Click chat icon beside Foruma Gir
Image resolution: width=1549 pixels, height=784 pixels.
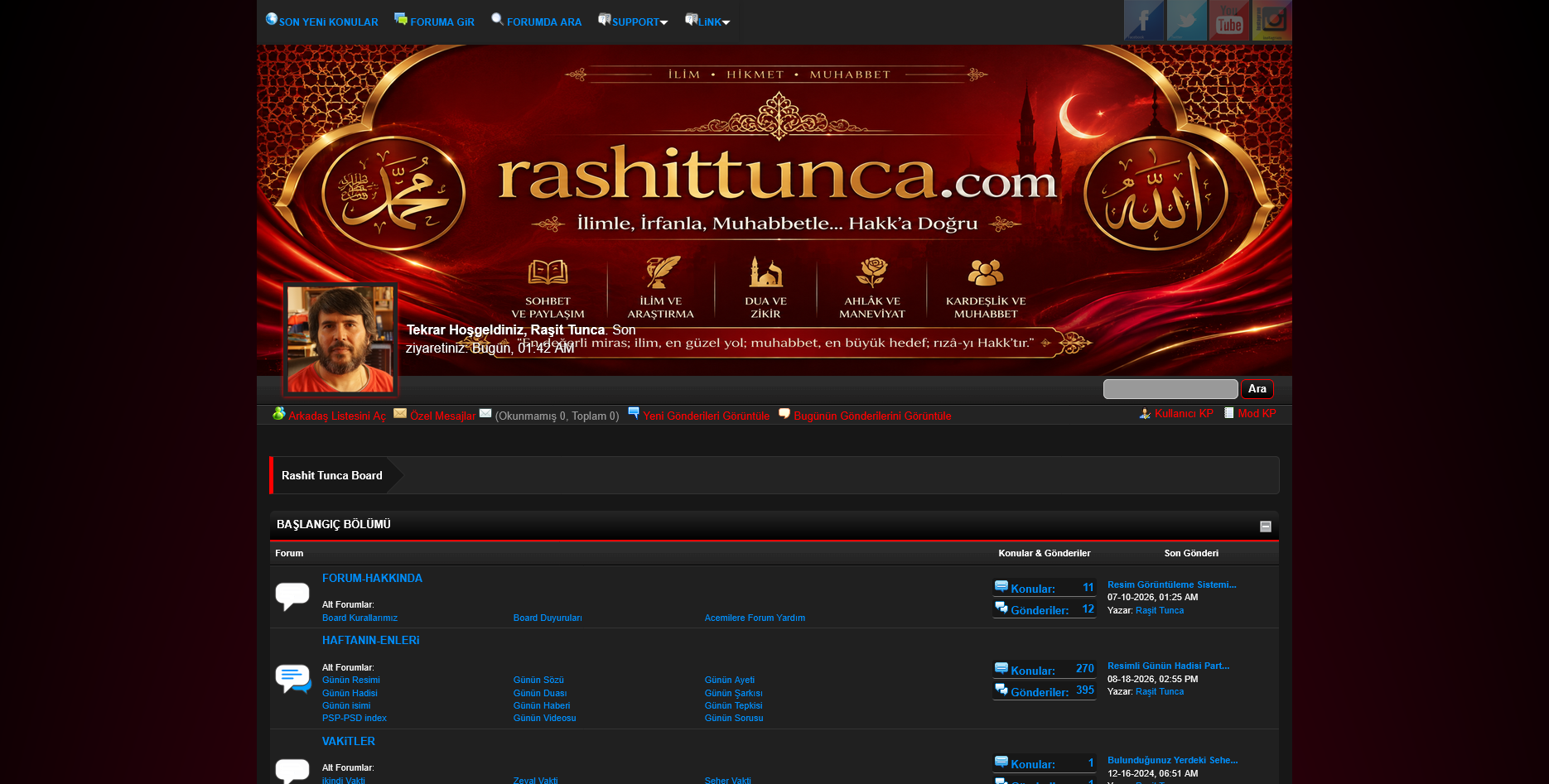401,18
